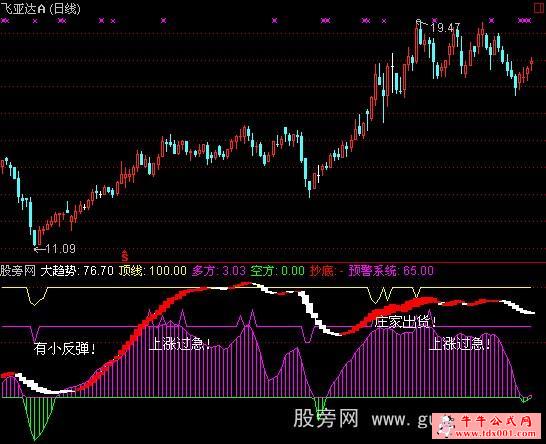Image resolution: width=546 pixels, height=444 pixels.
Task: Click the 牛牛公式网 mascot logo
Action: tap(446, 426)
